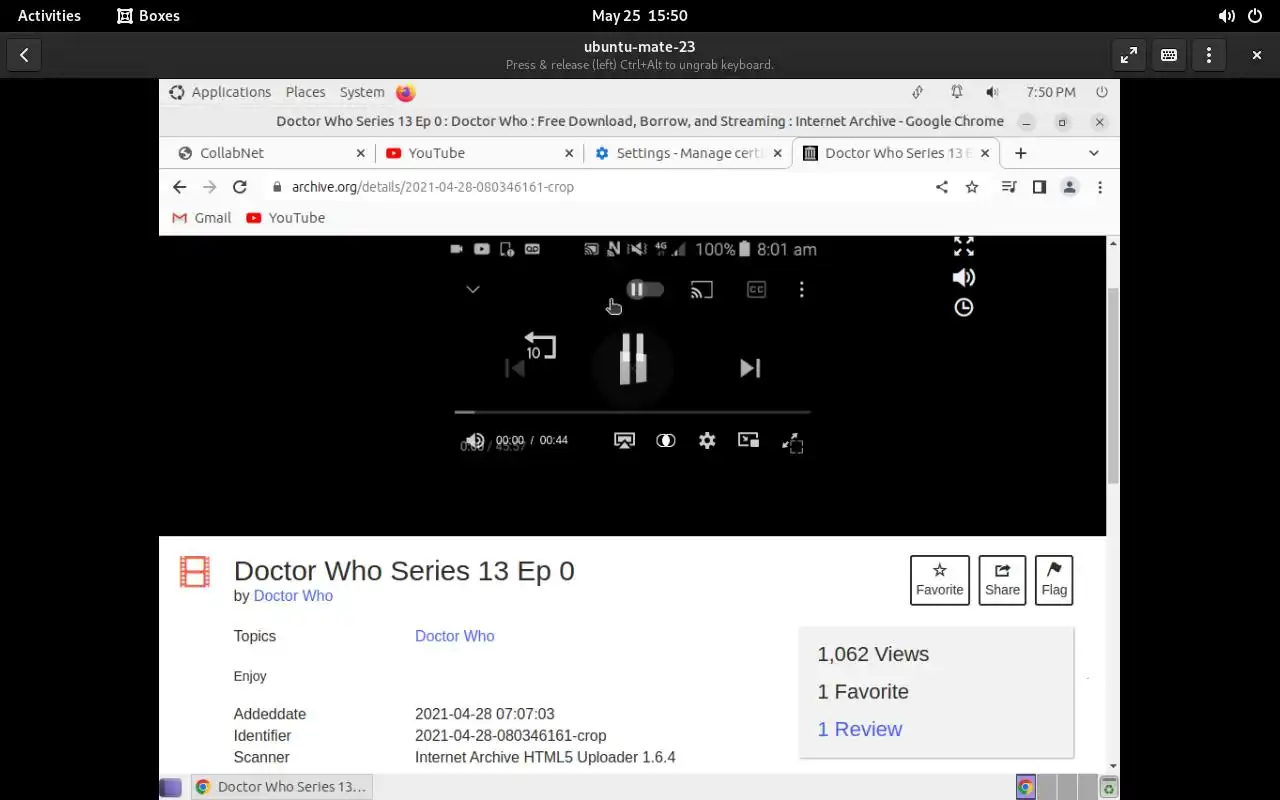Open the 1 Review link
The width and height of the screenshot is (1280, 800).
860,729
